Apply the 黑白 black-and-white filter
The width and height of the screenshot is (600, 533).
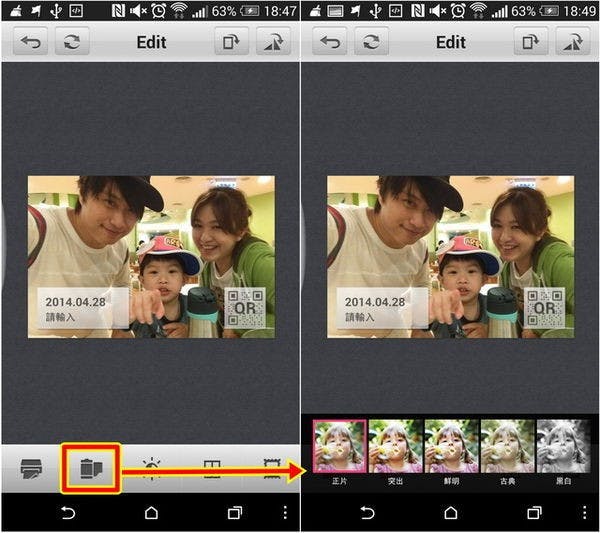pos(563,446)
